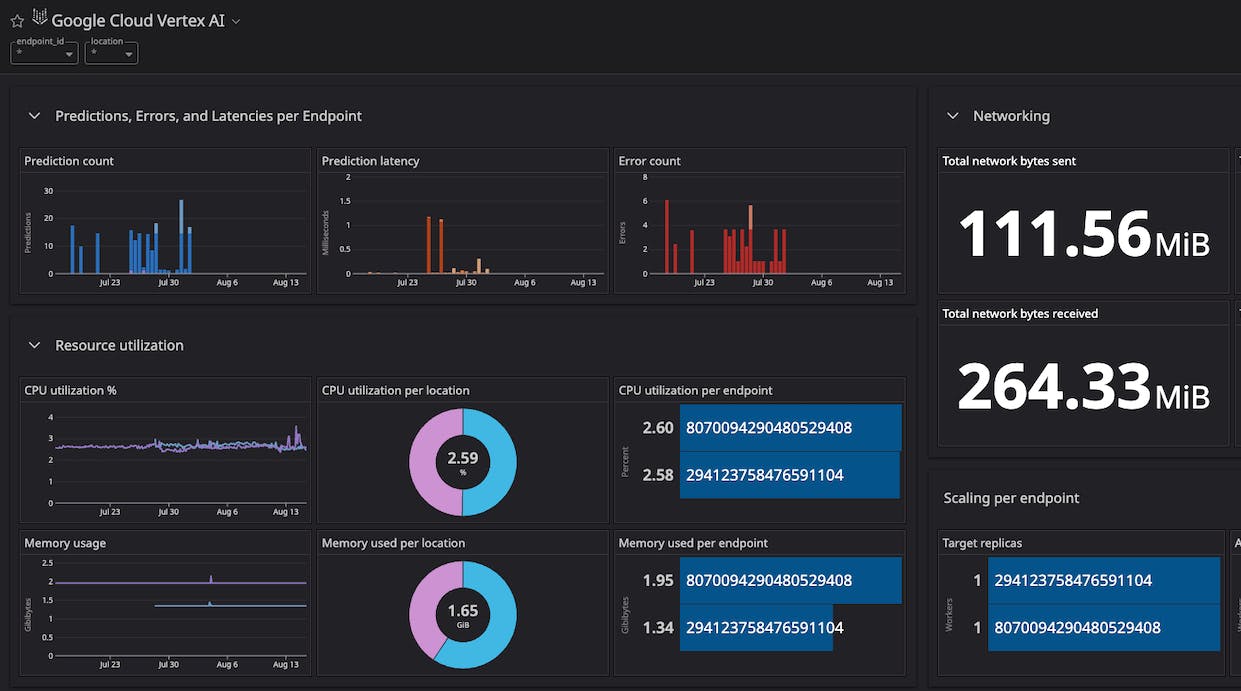Viewport: 1241px width, 691px height.
Task: Star the Google Cloud Vertex AI dashboard
Action: point(17,20)
